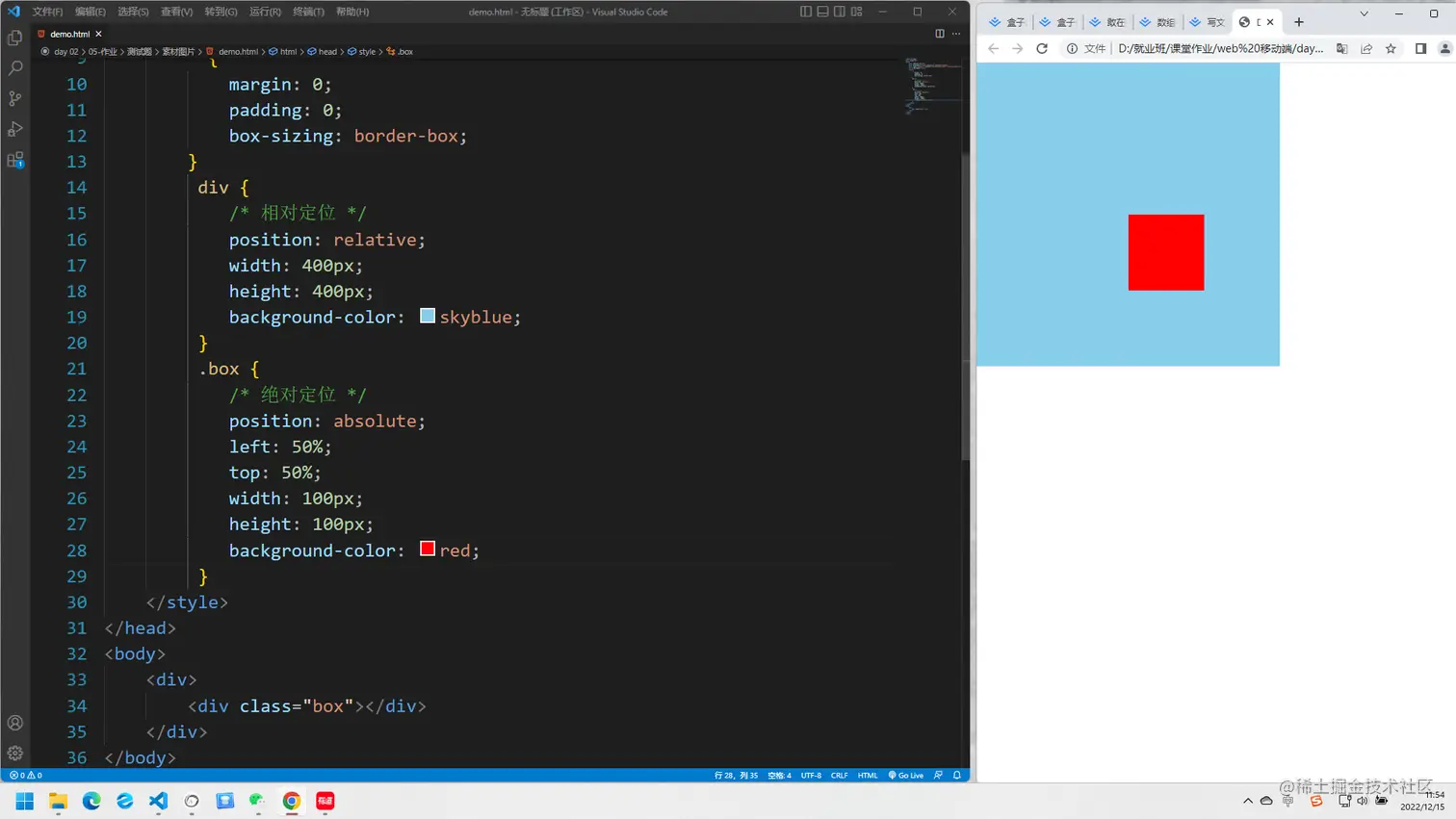Open the 转到(G) menu
This screenshot has height=819, width=1456.
(221, 12)
